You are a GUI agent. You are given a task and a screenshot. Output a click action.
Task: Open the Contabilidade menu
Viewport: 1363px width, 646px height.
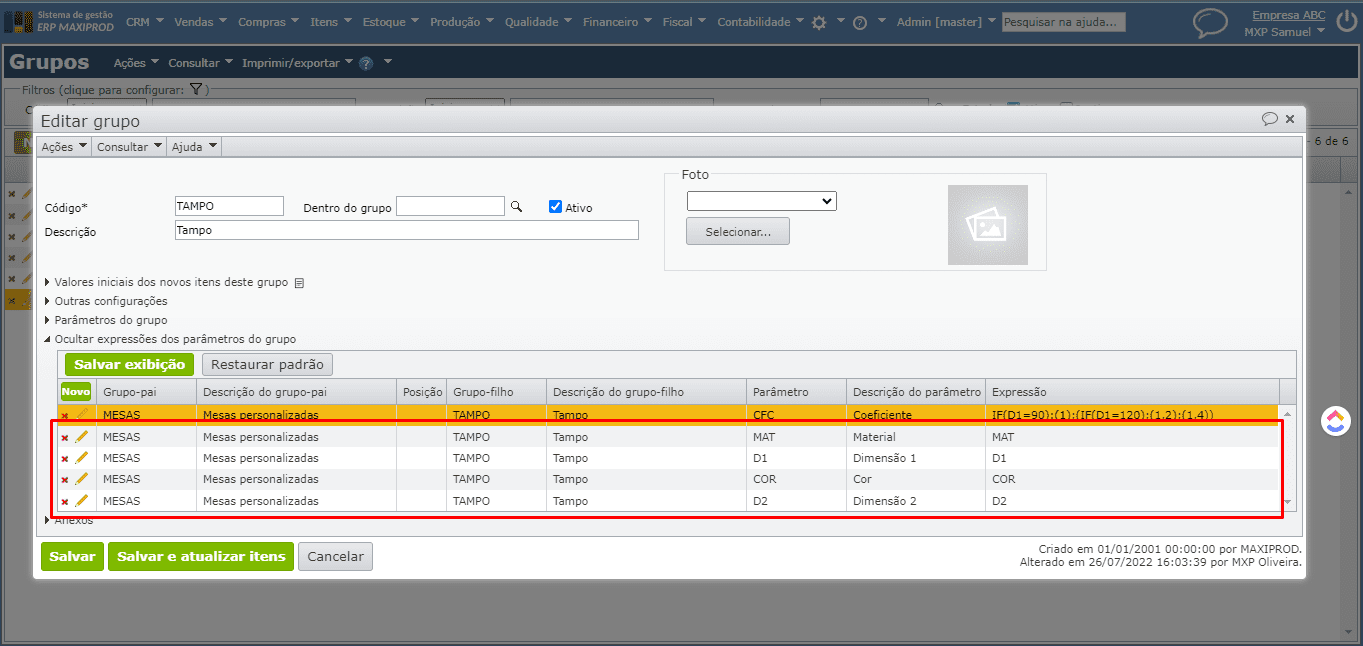pos(761,22)
